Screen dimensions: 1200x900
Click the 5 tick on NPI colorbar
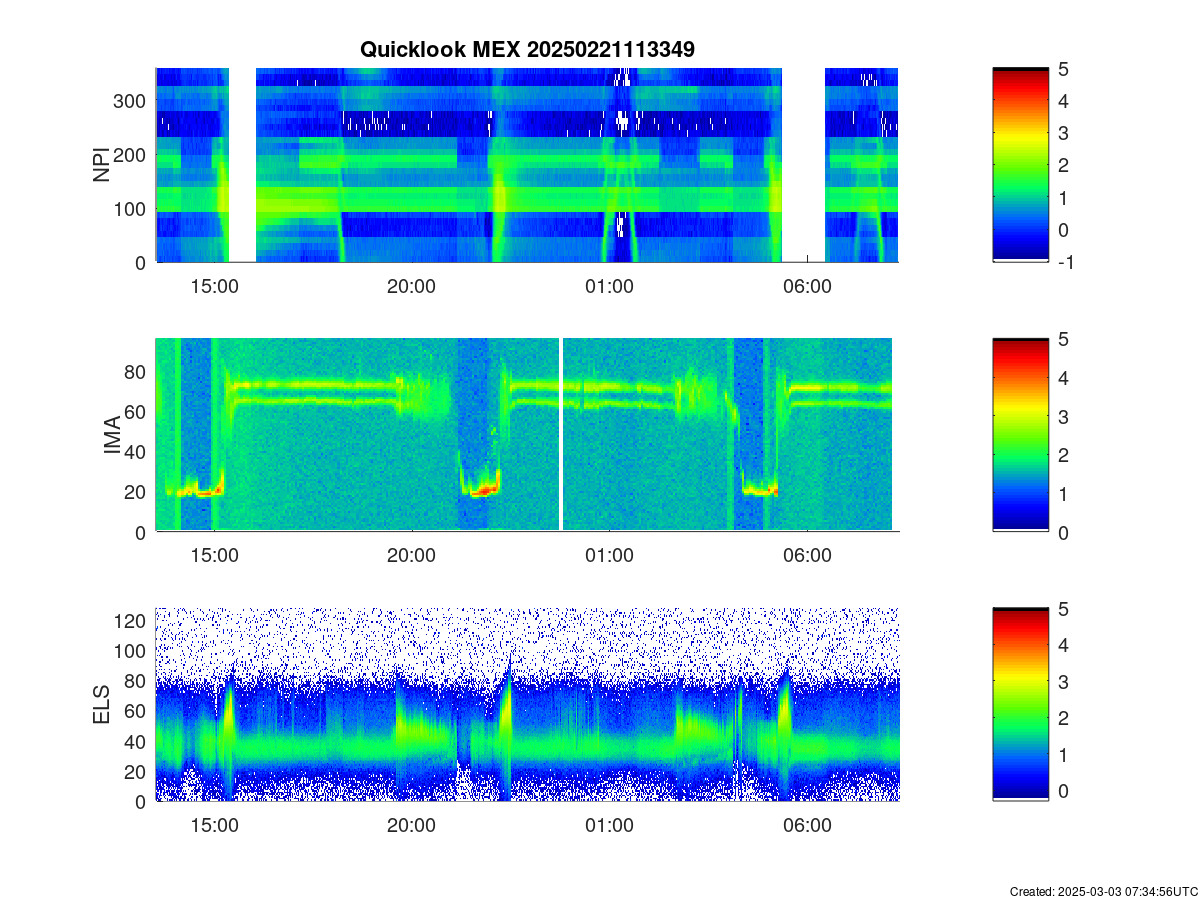pyautogui.click(x=1063, y=69)
